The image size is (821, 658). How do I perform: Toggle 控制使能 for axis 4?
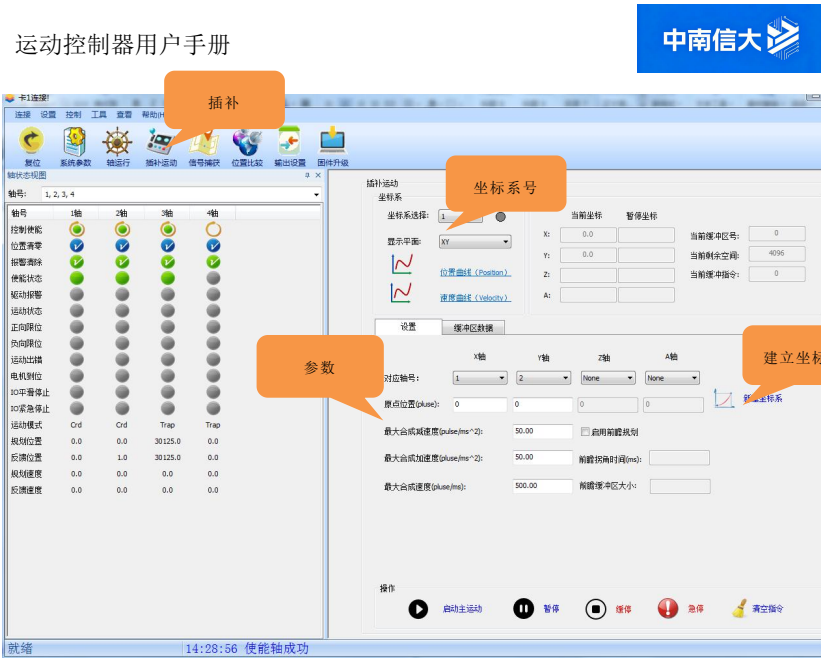[213, 229]
